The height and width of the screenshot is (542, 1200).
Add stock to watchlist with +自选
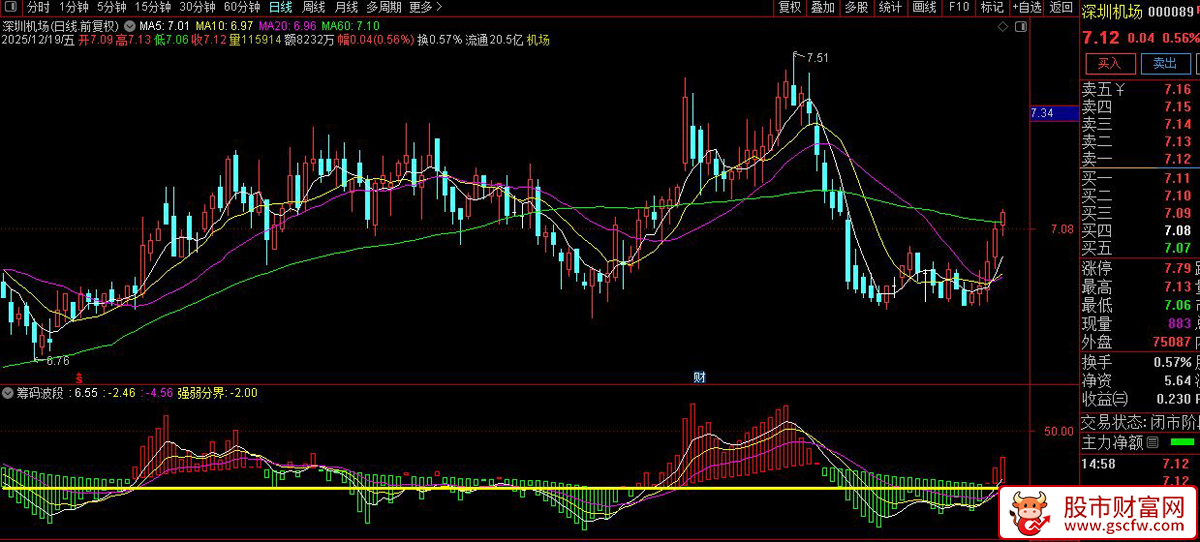pos(1026,8)
